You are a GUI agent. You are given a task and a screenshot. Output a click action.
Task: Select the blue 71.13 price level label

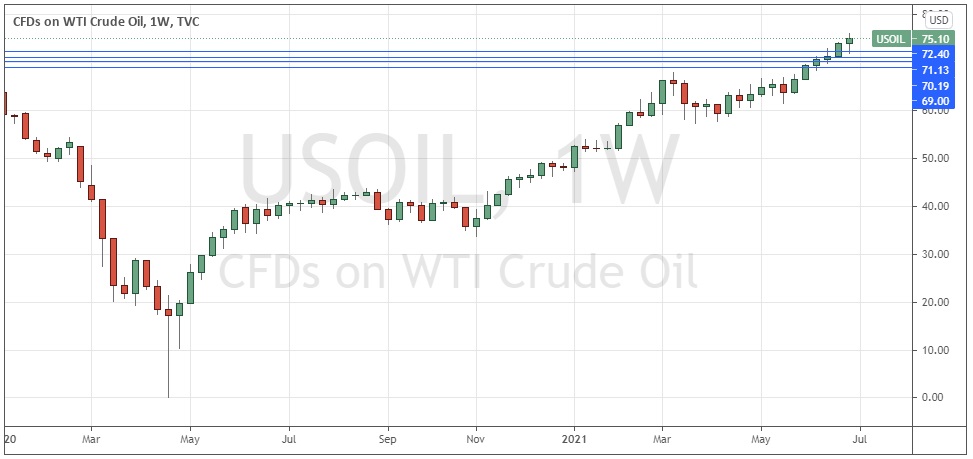tap(935, 69)
